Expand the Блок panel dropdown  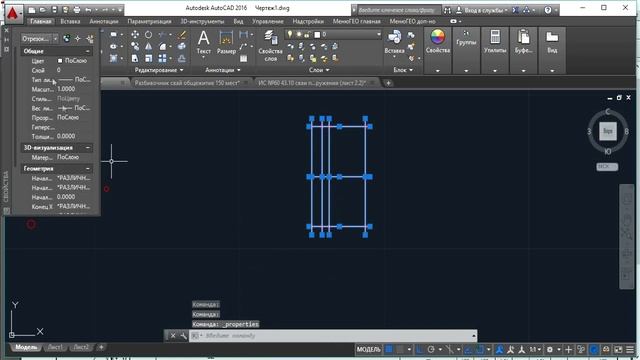click(403, 70)
